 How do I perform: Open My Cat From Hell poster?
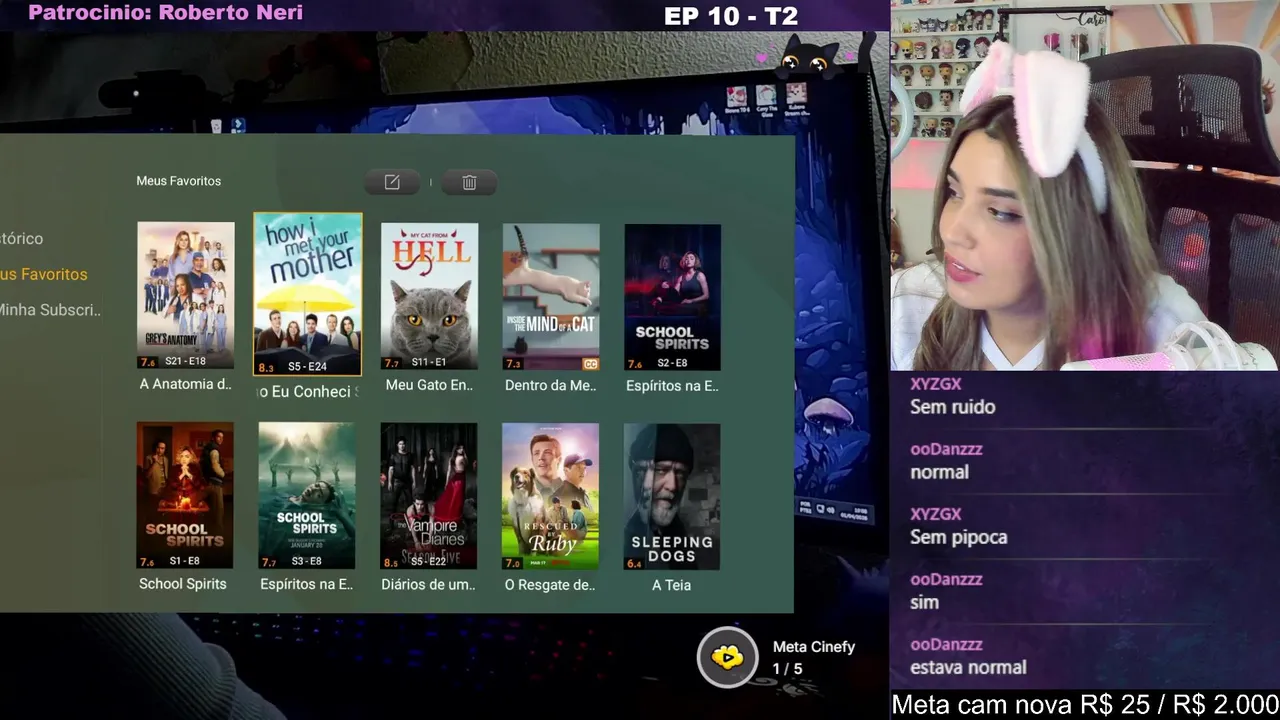[x=429, y=297]
